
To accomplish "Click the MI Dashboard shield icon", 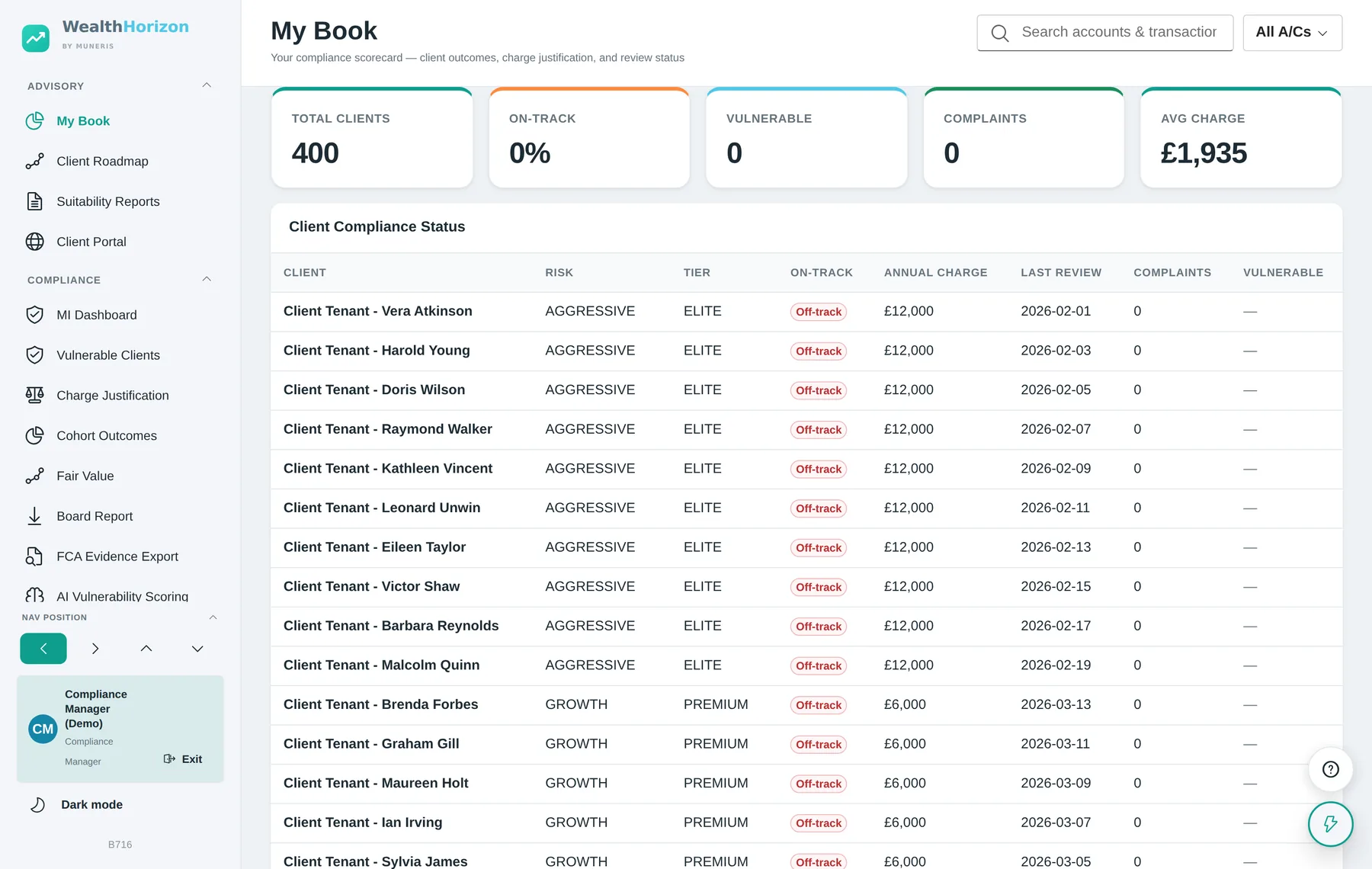I will [34, 315].
